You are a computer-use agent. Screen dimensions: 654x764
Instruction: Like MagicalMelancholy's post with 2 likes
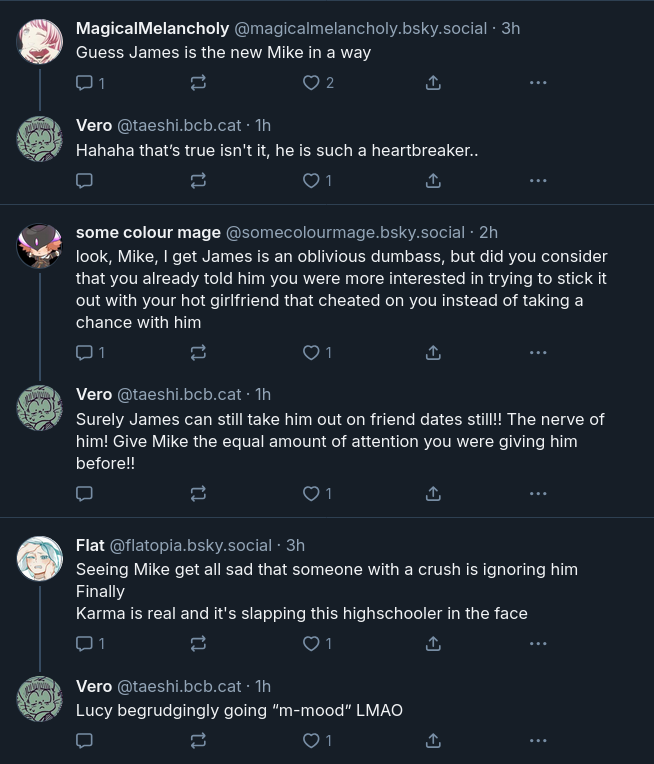click(311, 83)
